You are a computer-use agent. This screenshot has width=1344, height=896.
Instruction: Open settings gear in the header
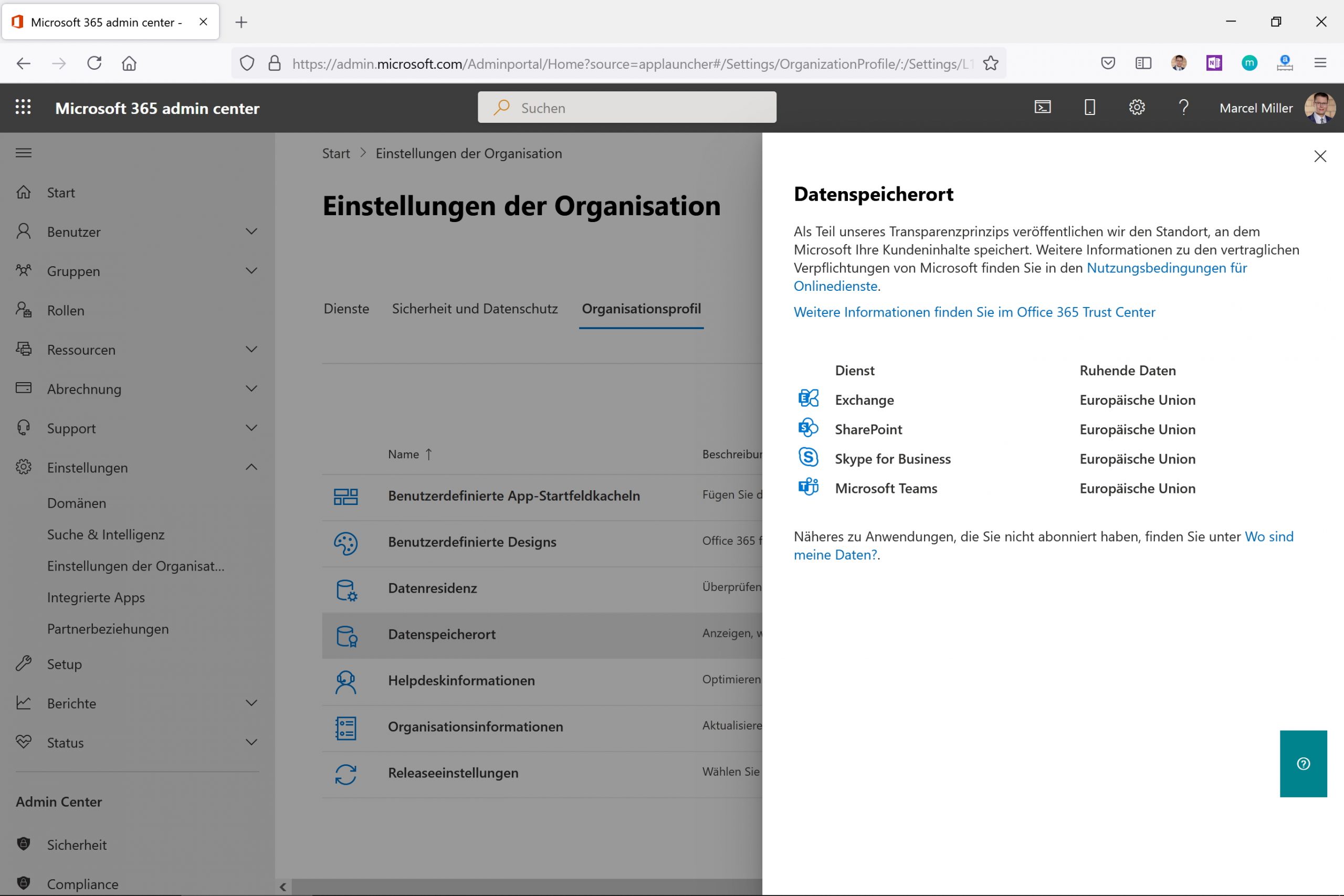click(1137, 108)
